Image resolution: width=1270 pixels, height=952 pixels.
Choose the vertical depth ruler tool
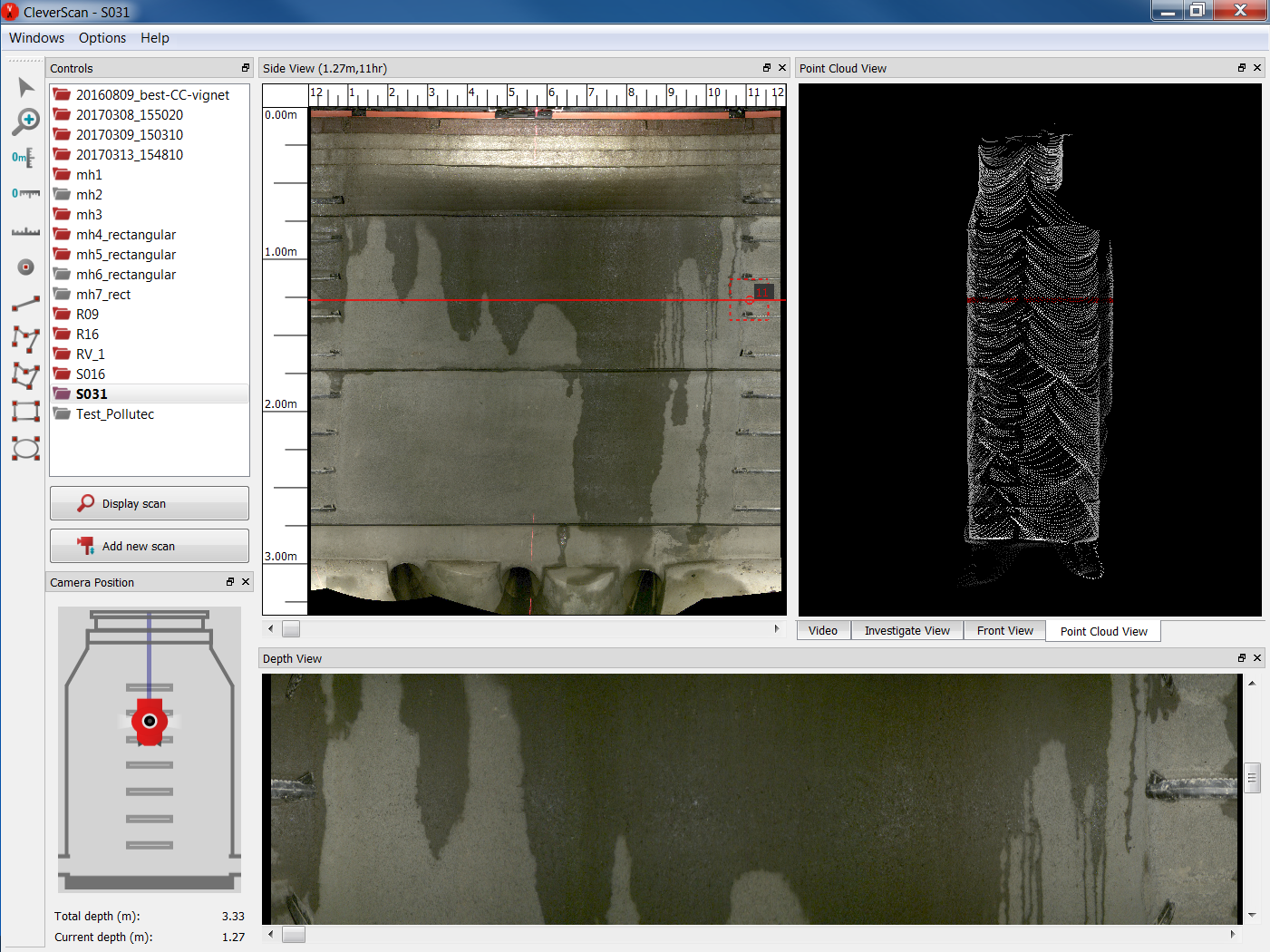point(24,158)
